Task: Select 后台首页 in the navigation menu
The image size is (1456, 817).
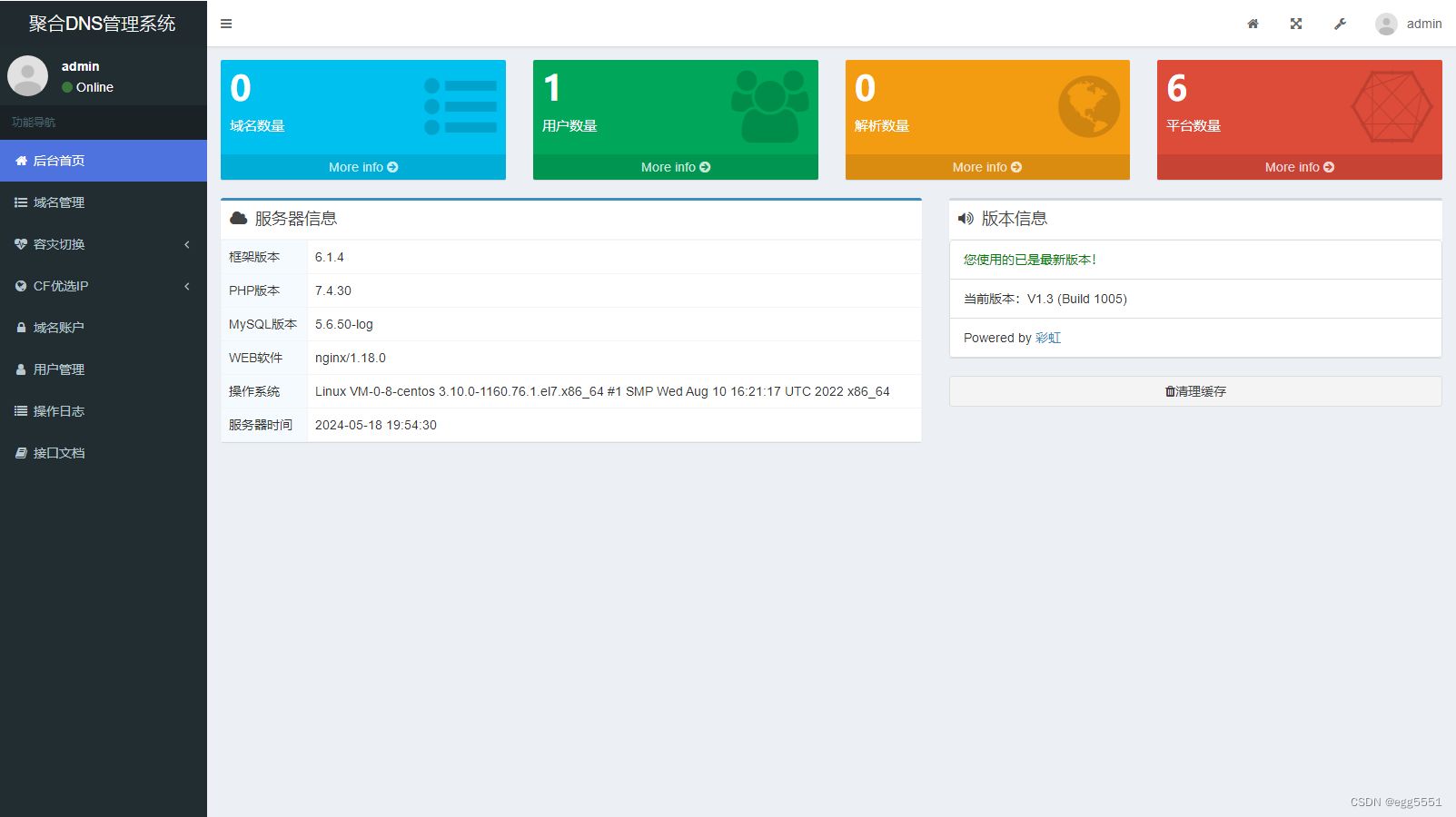Action: [58, 161]
